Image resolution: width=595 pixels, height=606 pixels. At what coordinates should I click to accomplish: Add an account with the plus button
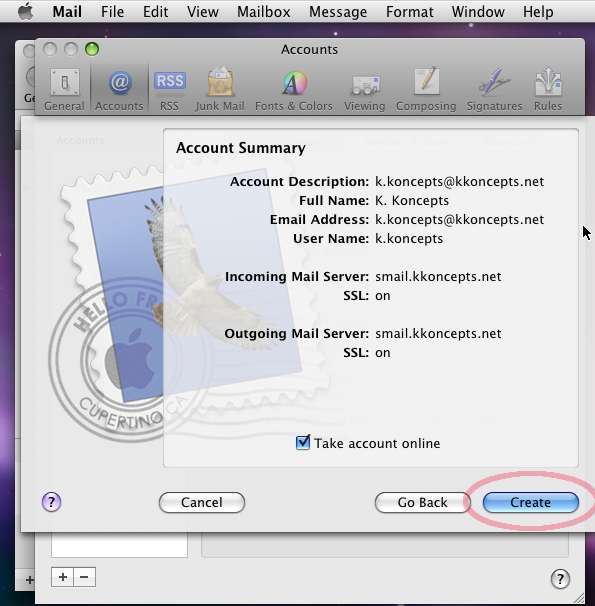[63, 577]
